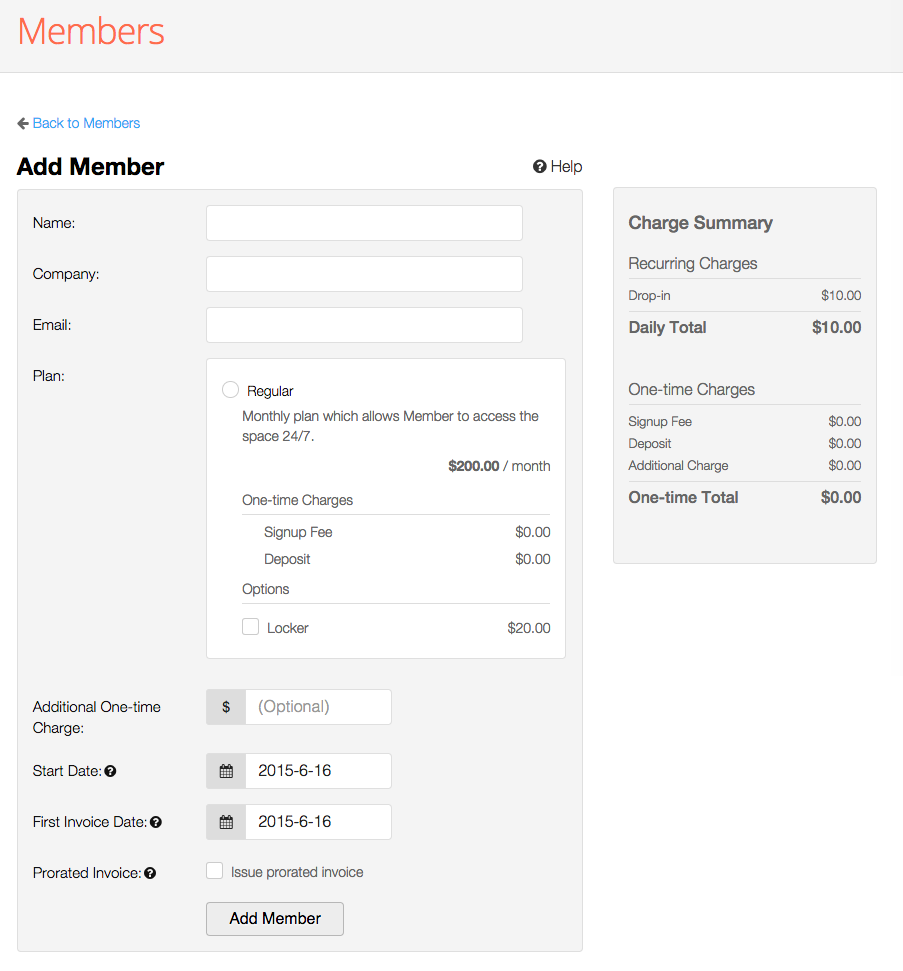Click the Members page heading
This screenshot has width=903, height=971.
(x=91, y=31)
